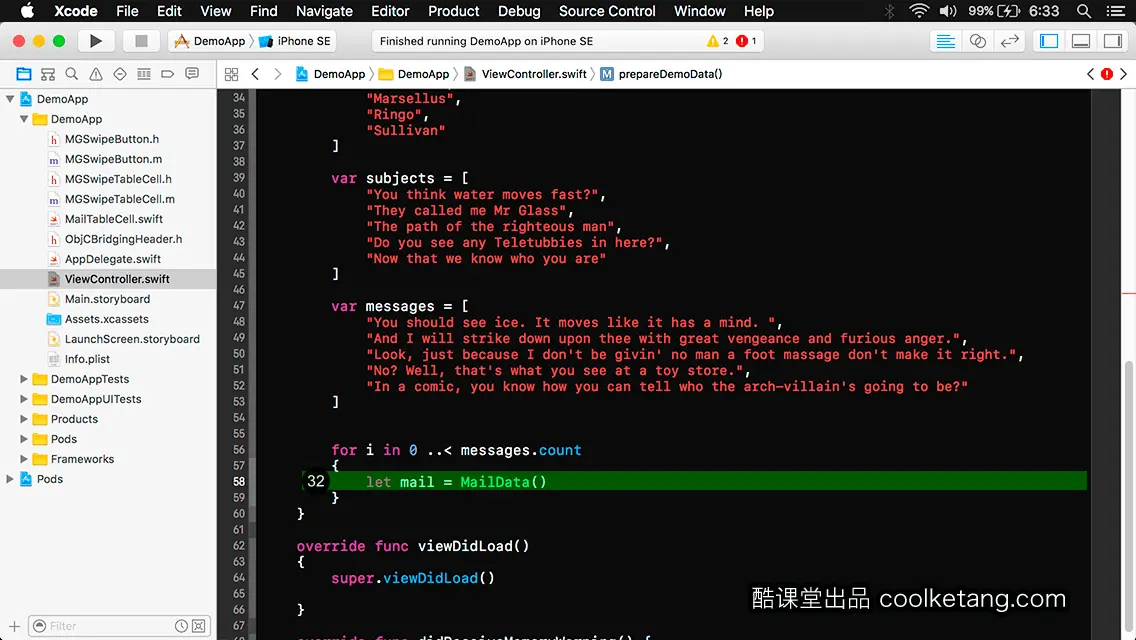Click the volume icon in menu bar
Screen dimensions: 1136x640
948,11
